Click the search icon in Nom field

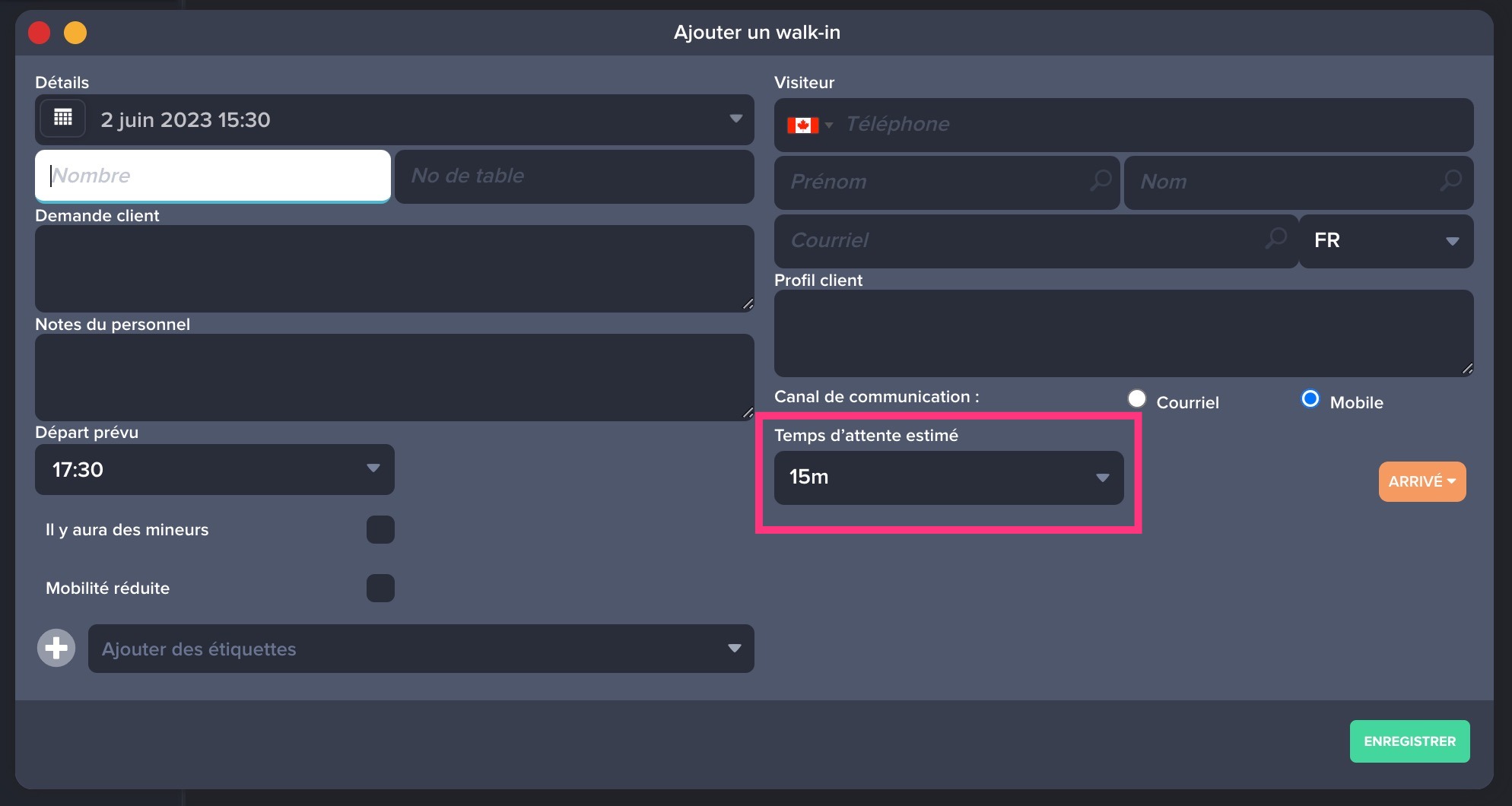pyautogui.click(x=1450, y=181)
